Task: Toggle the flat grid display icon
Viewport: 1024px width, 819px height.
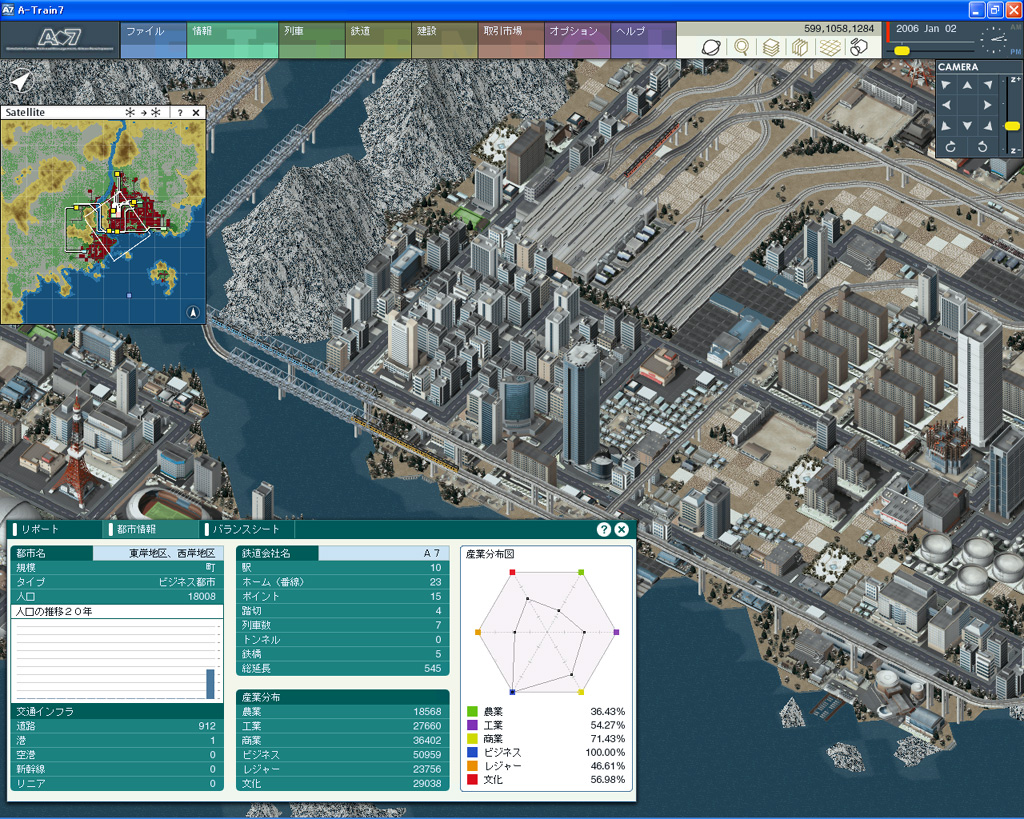Action: (x=829, y=47)
